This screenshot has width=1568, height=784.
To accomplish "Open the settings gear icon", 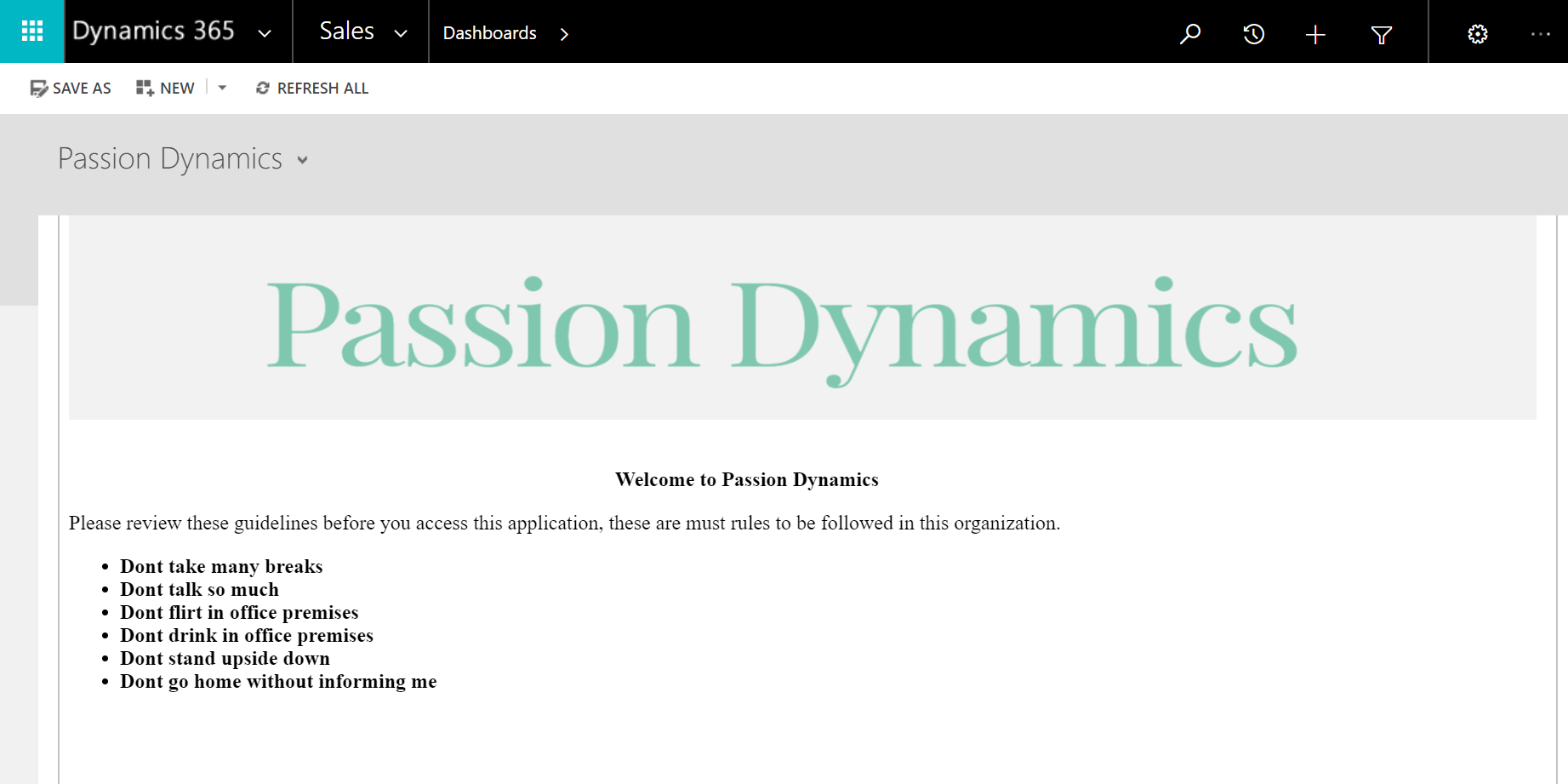I will 1478,34.
